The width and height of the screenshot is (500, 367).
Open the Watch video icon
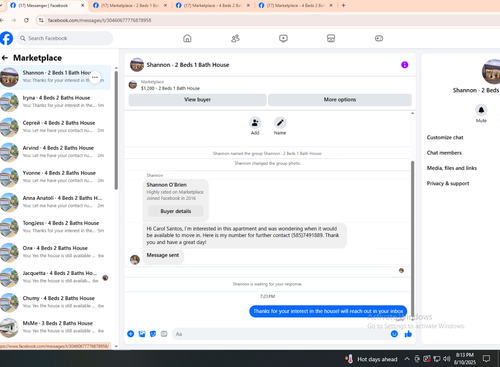tap(283, 38)
